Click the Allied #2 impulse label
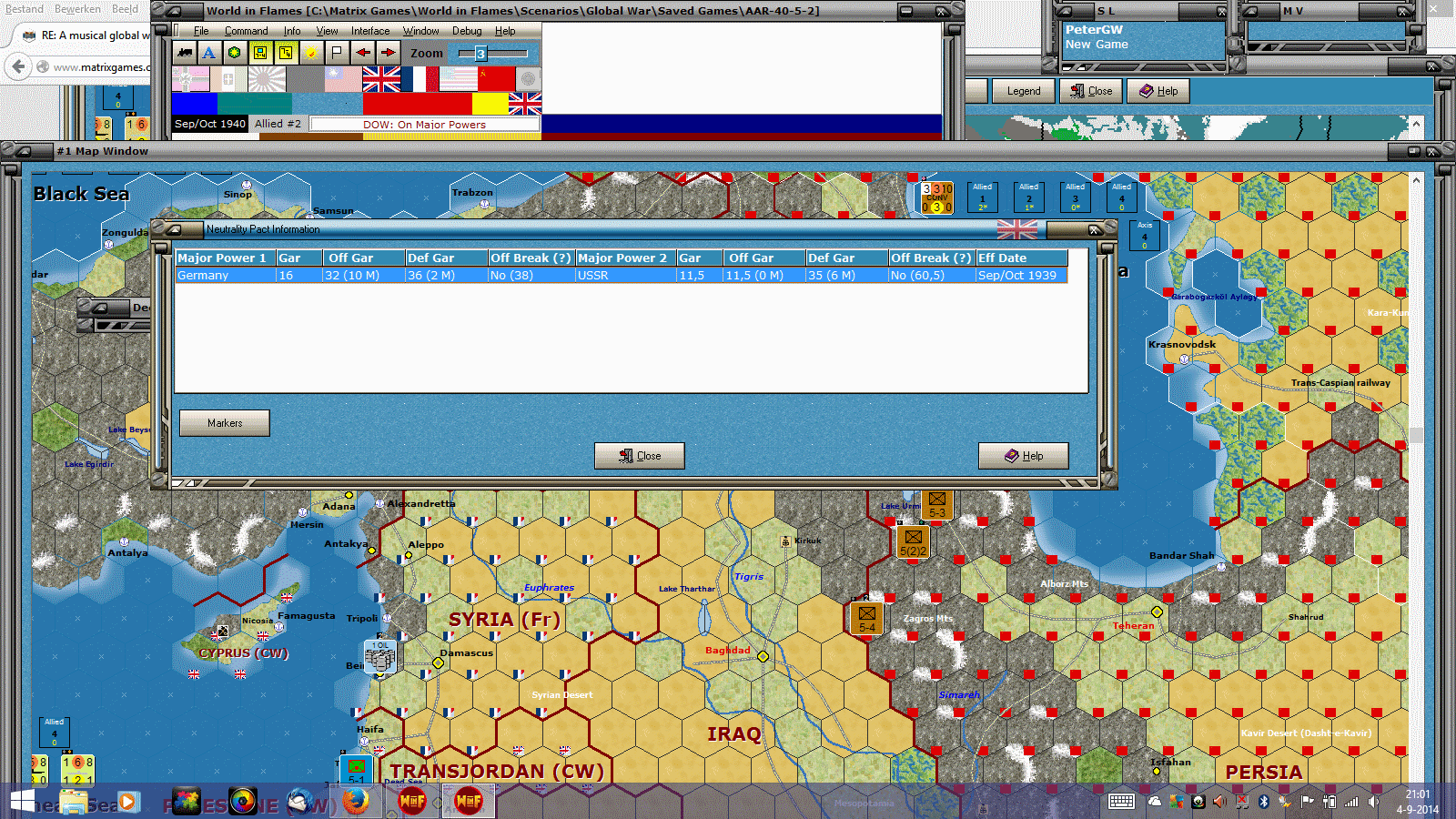This screenshot has height=819, width=1456. (278, 124)
